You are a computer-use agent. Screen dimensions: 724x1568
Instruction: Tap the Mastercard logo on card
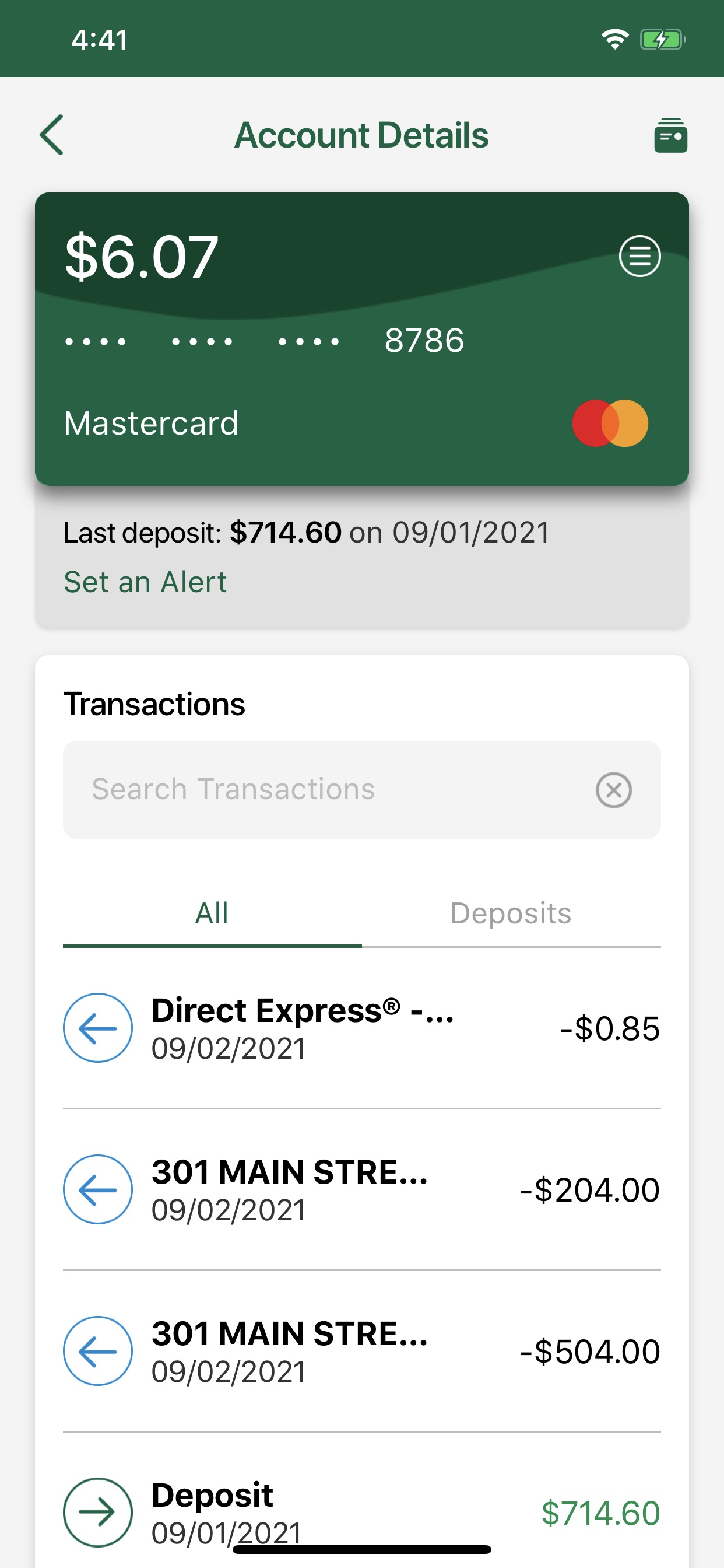click(610, 423)
